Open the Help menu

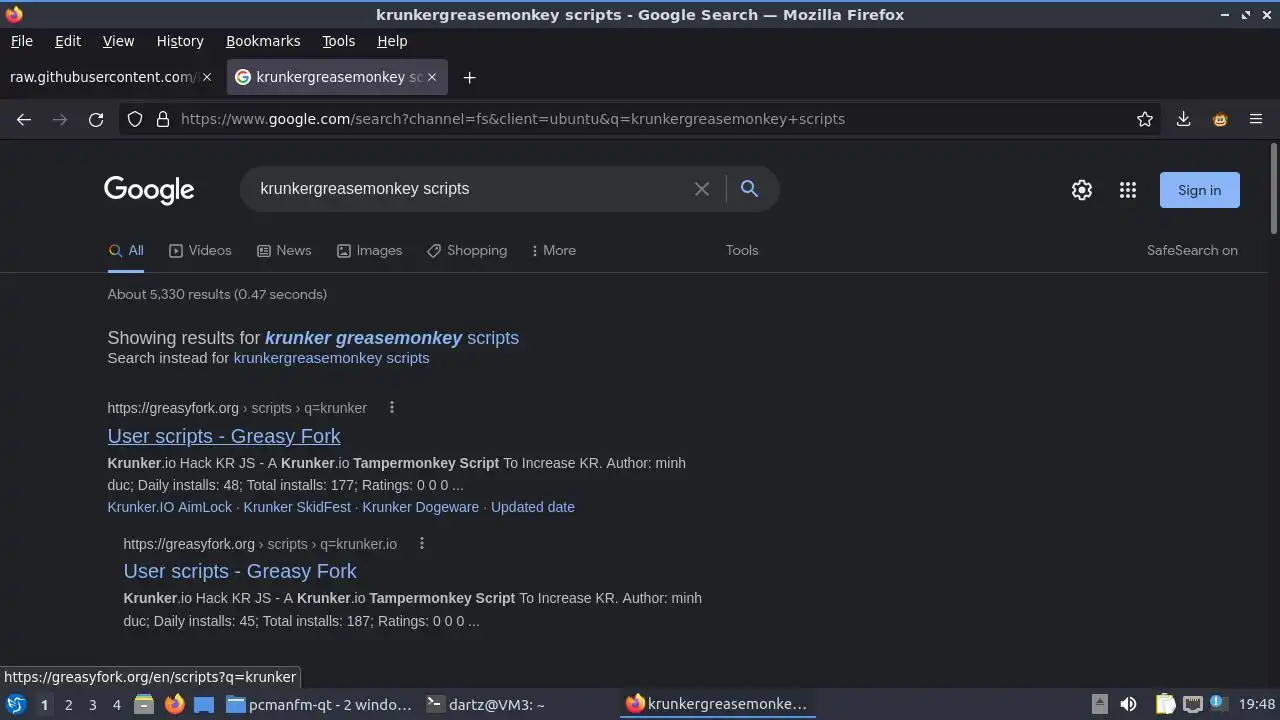coord(392,41)
